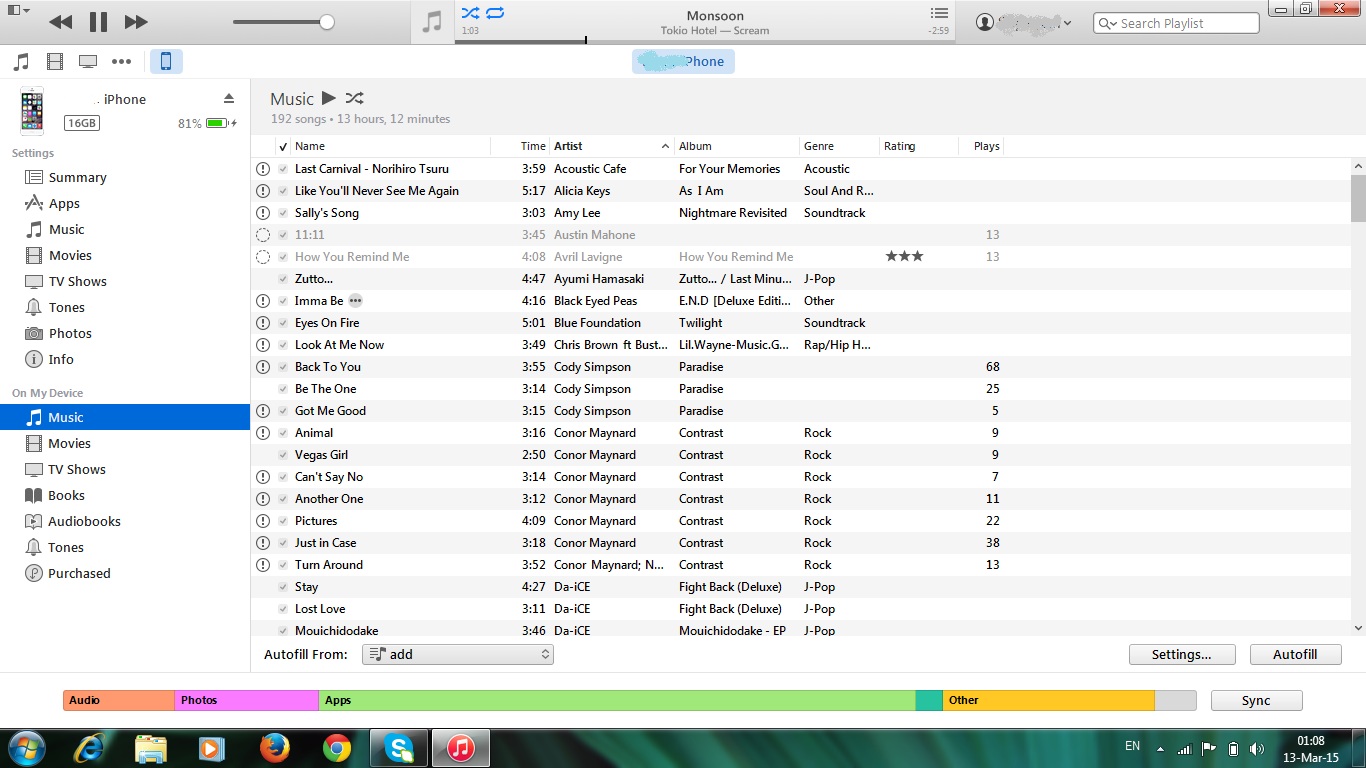This screenshot has height=768, width=1366.
Task: Open the Movies library filmstrip icon
Action: 55,62
